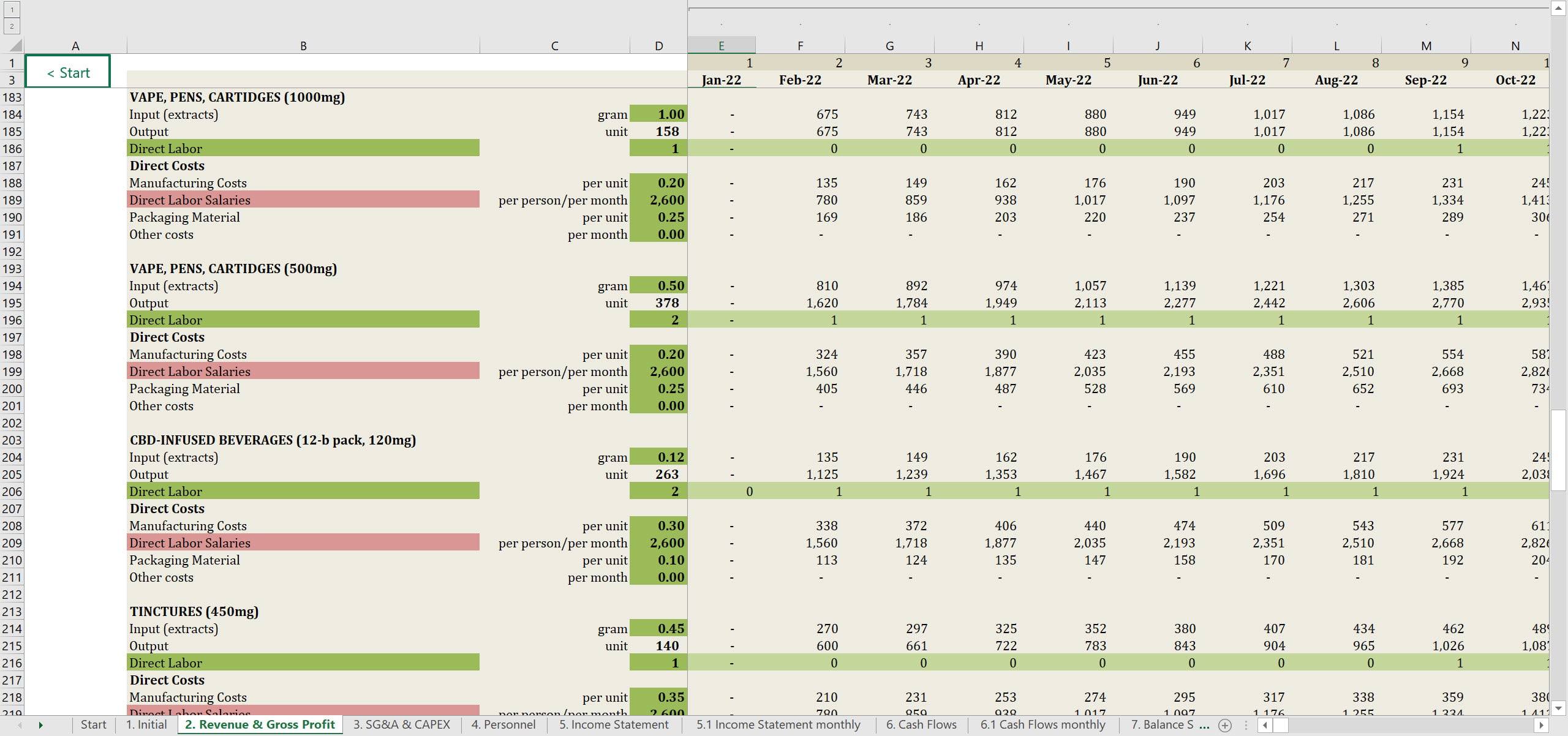Image resolution: width=1568 pixels, height=736 pixels.
Task: Show hidden sheet tabs via ellipsis
Action: 1204,725
